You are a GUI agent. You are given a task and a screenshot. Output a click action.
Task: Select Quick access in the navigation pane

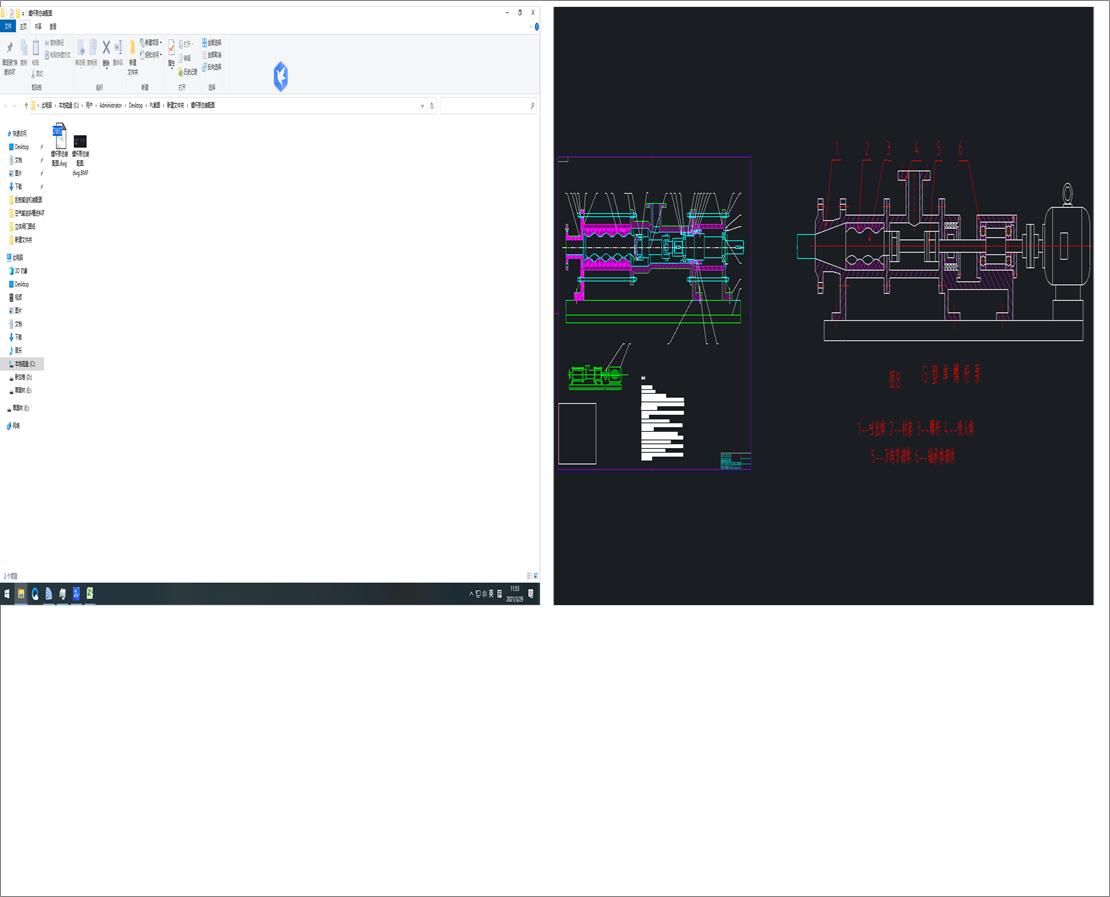click(x=17, y=133)
